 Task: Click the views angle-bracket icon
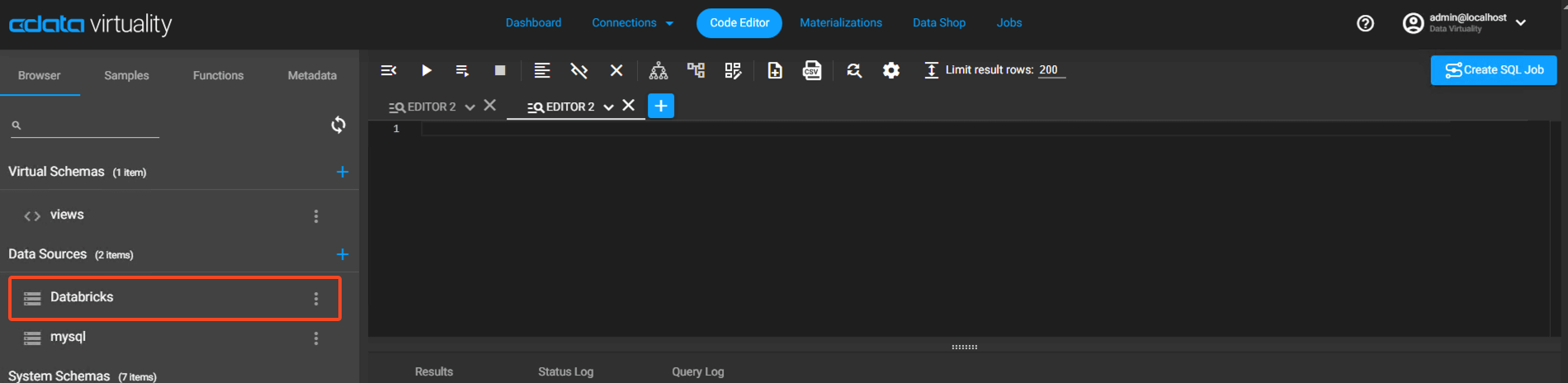(32, 216)
